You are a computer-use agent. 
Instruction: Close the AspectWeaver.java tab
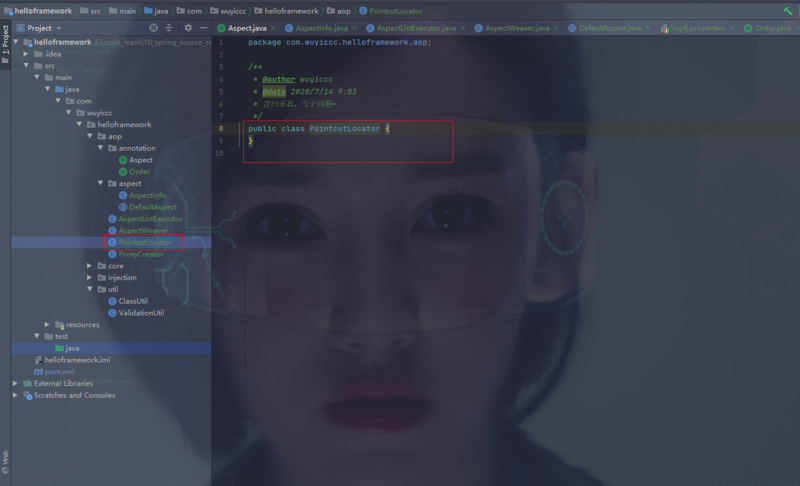[556, 28]
